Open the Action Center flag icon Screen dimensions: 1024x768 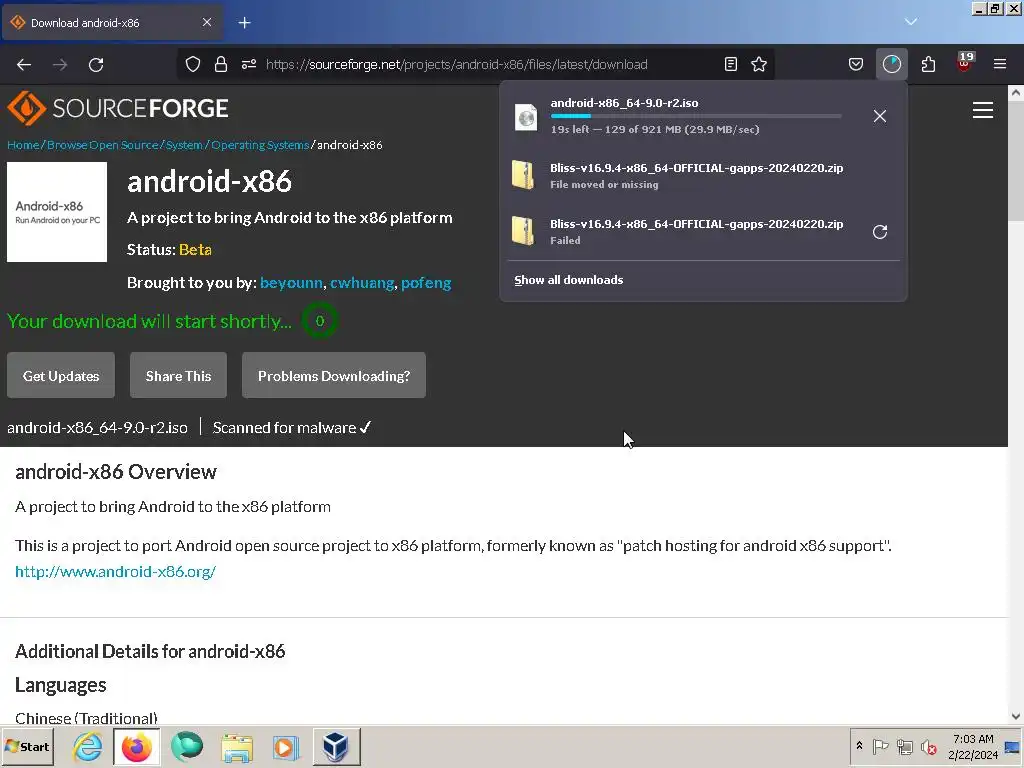[880, 746]
